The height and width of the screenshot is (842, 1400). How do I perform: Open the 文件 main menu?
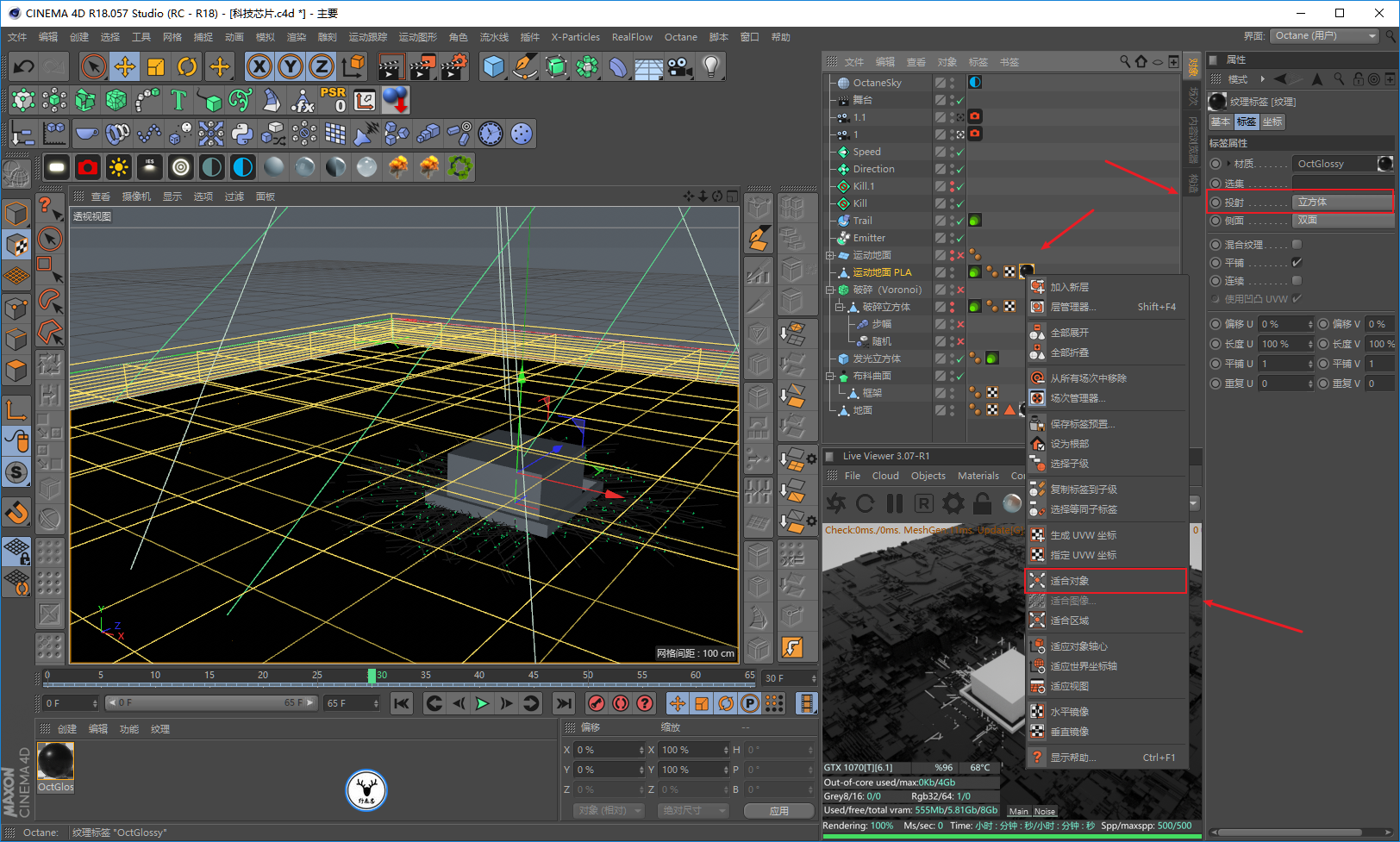click(x=17, y=37)
